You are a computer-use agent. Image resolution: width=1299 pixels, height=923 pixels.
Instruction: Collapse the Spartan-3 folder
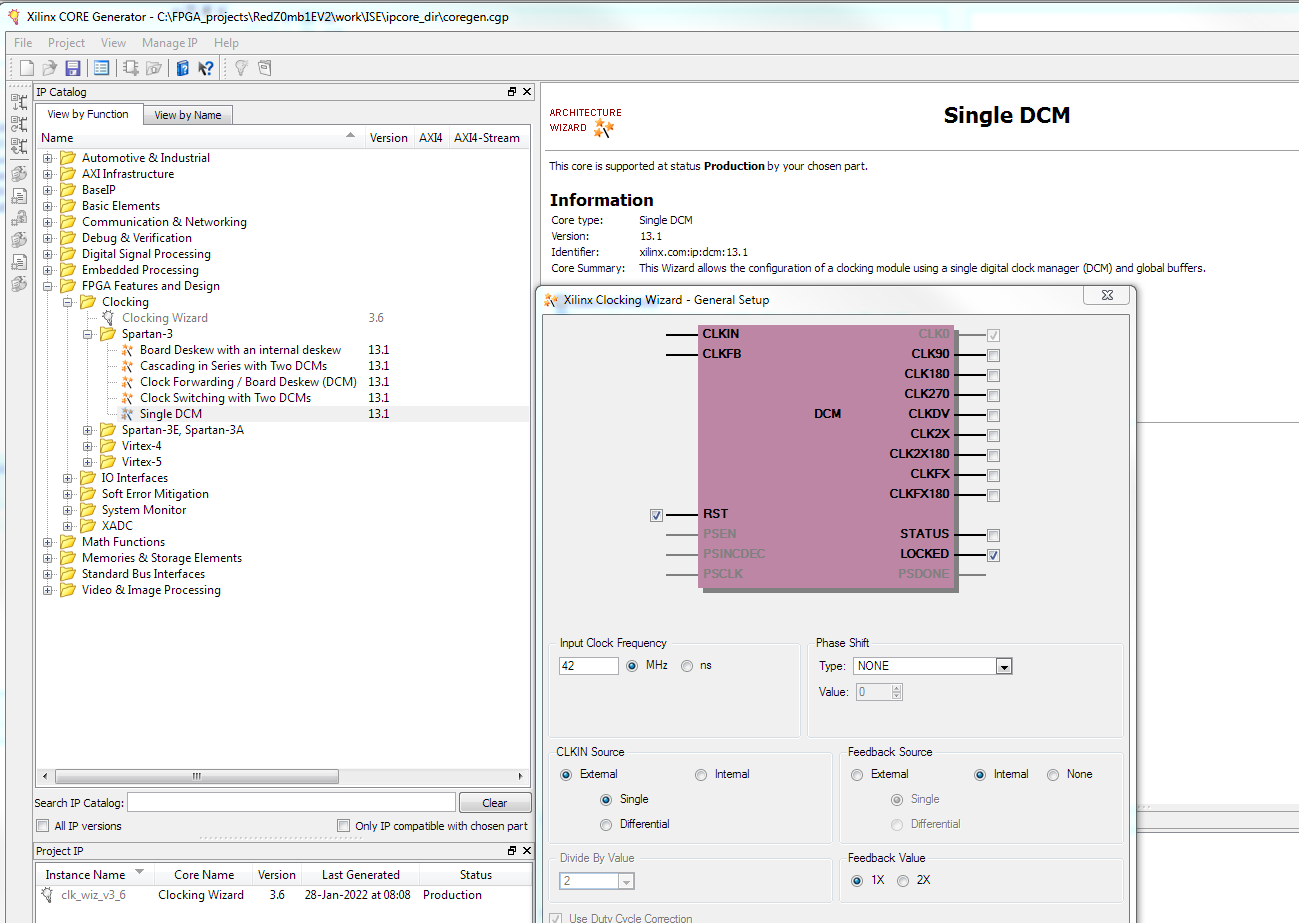[87, 334]
